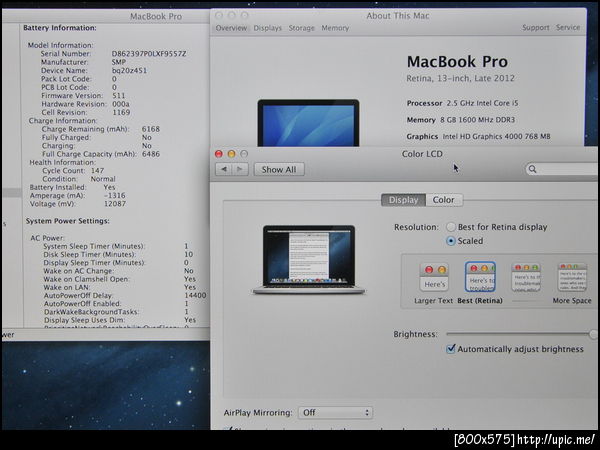
Task: Select the More Space resolution icon
Action: 572,277
